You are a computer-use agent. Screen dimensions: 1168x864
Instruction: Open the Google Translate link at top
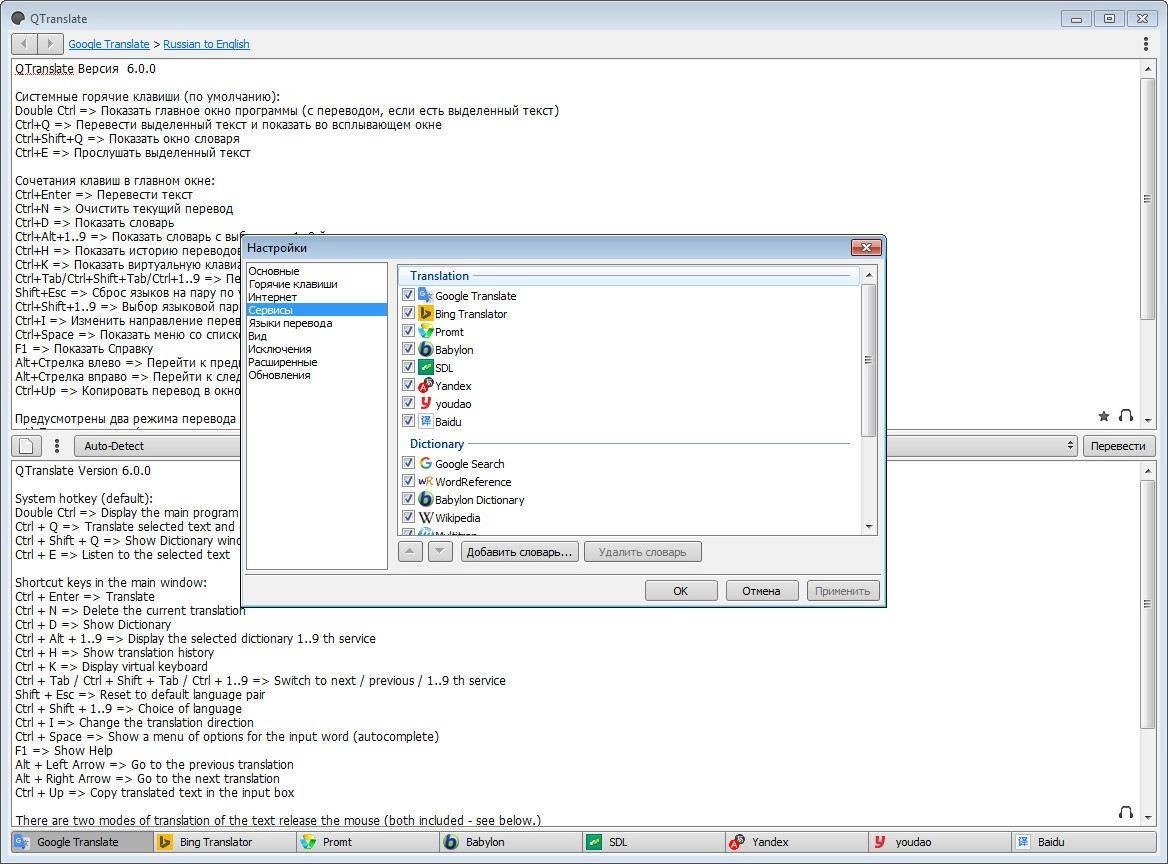[109, 44]
